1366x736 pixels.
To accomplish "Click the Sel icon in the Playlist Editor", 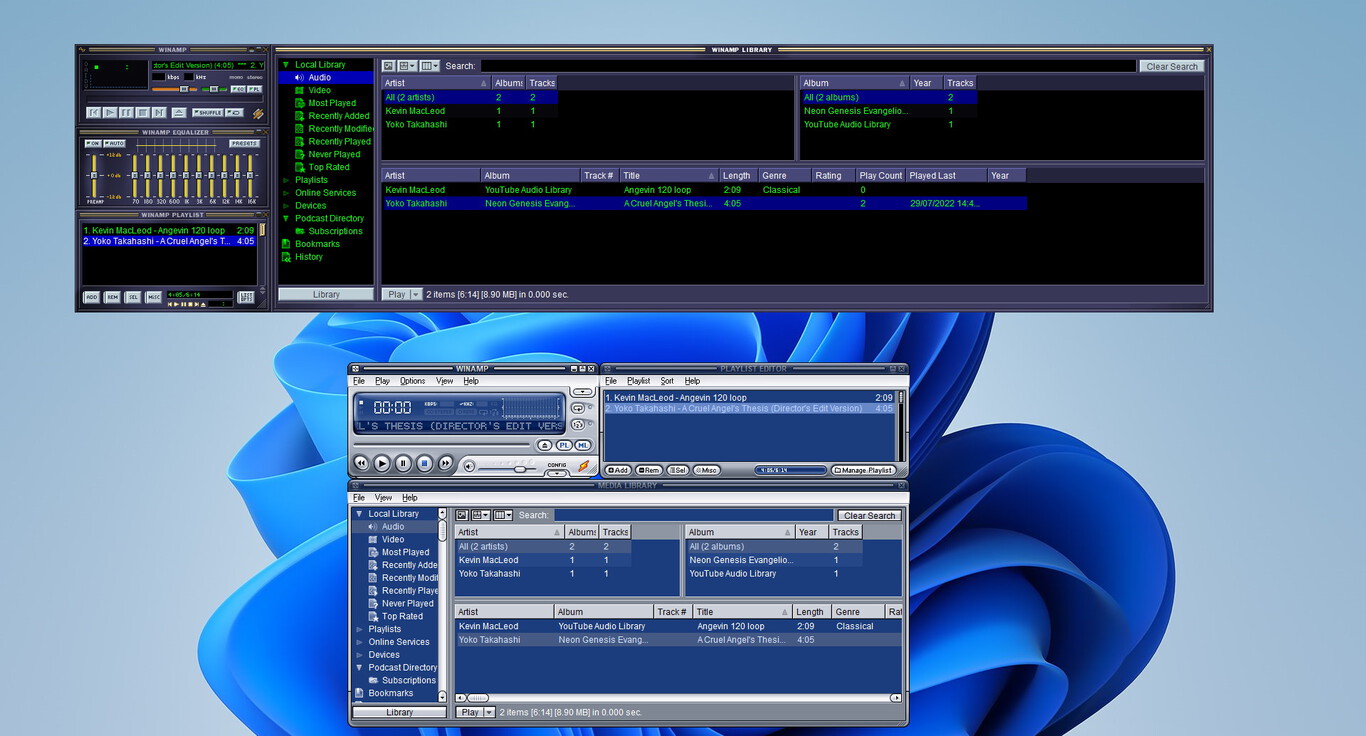I will 678,469.
